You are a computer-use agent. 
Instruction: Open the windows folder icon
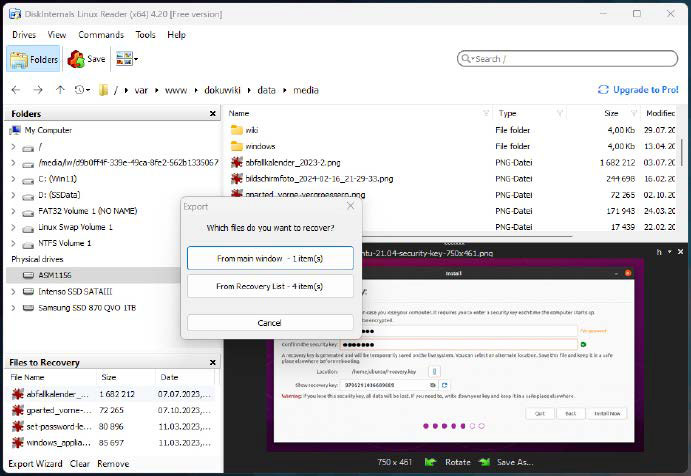(237, 146)
